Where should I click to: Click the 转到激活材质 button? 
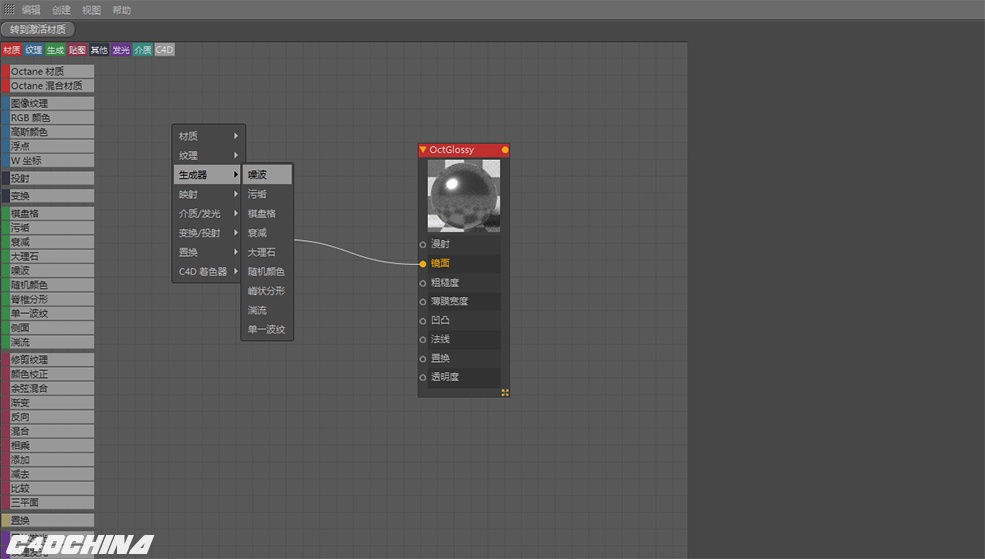tap(38, 30)
